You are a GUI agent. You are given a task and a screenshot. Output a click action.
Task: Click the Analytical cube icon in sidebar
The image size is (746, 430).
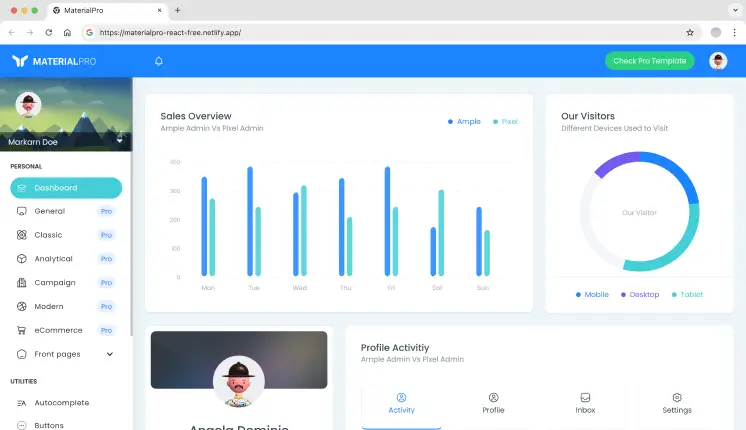click(x=22, y=259)
